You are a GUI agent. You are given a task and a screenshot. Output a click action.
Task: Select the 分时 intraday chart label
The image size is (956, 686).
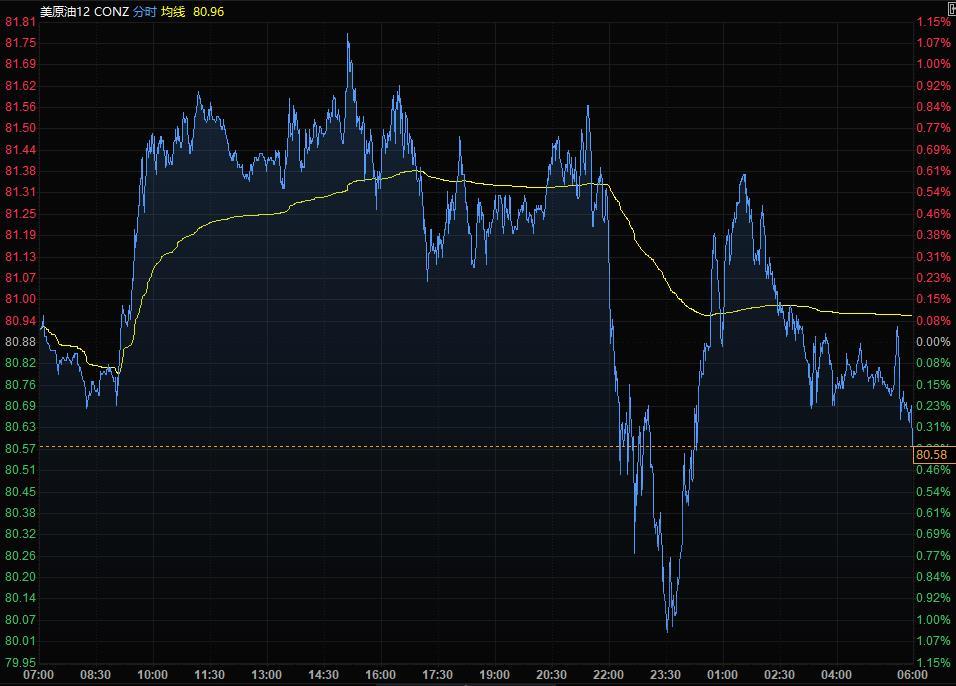click(145, 11)
